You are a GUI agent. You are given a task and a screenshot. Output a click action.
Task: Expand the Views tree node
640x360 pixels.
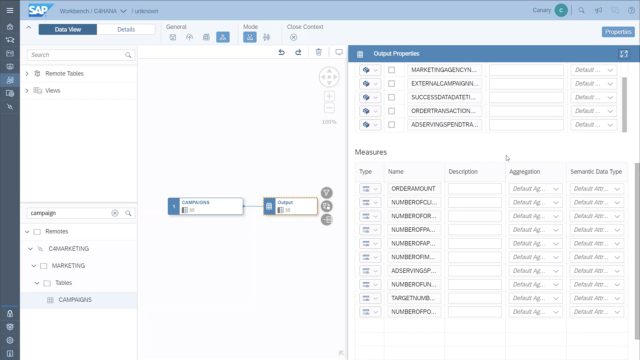click(x=27, y=91)
